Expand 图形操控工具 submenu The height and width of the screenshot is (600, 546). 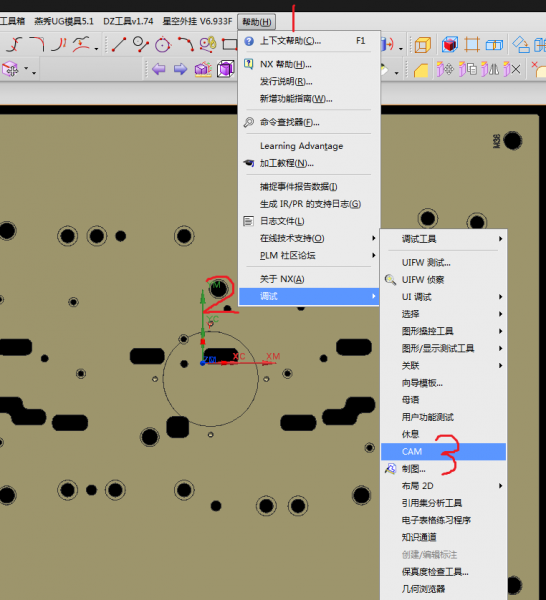click(444, 331)
